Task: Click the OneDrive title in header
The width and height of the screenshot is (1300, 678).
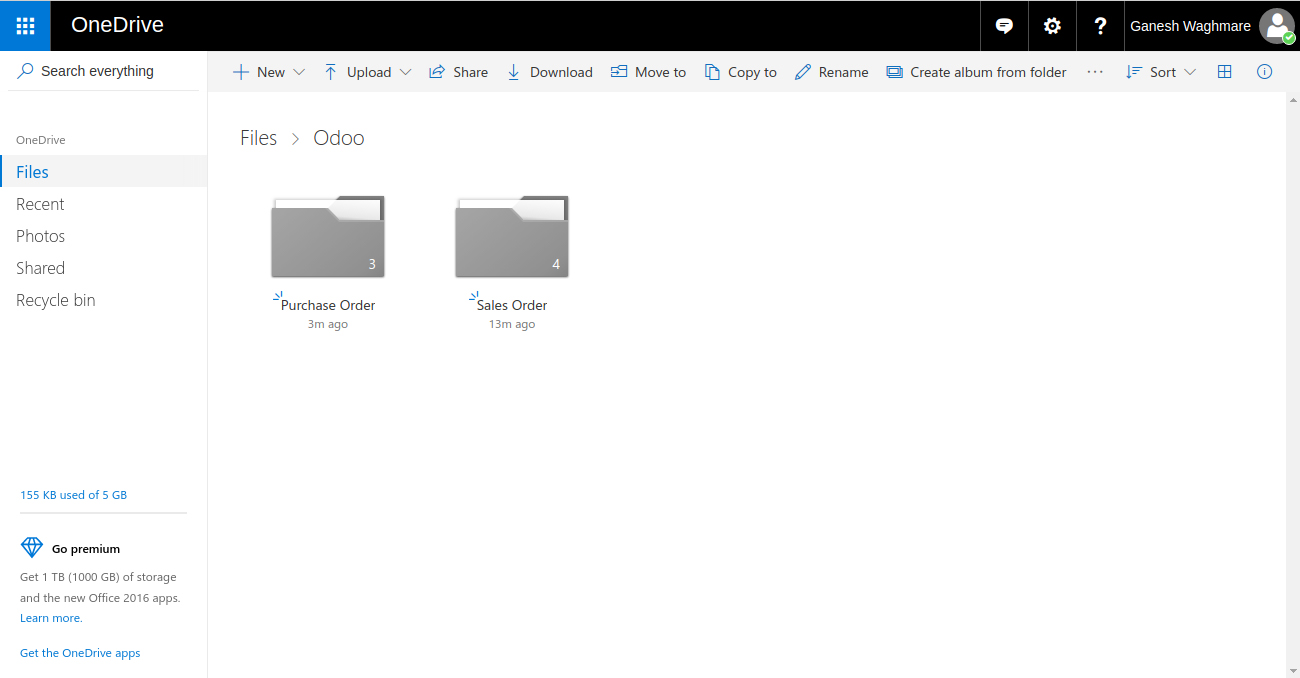Action: pos(117,26)
